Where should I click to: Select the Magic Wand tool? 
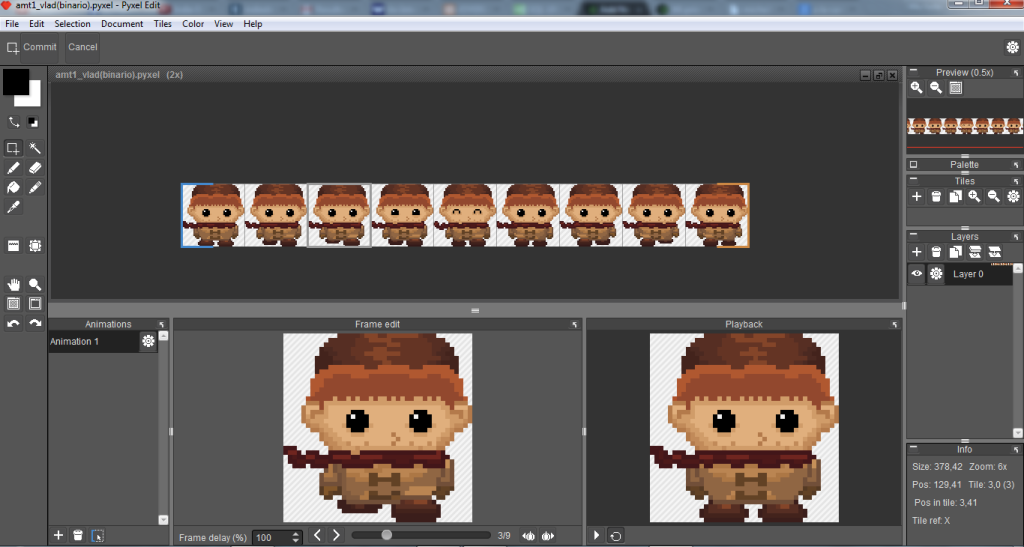tap(35, 148)
